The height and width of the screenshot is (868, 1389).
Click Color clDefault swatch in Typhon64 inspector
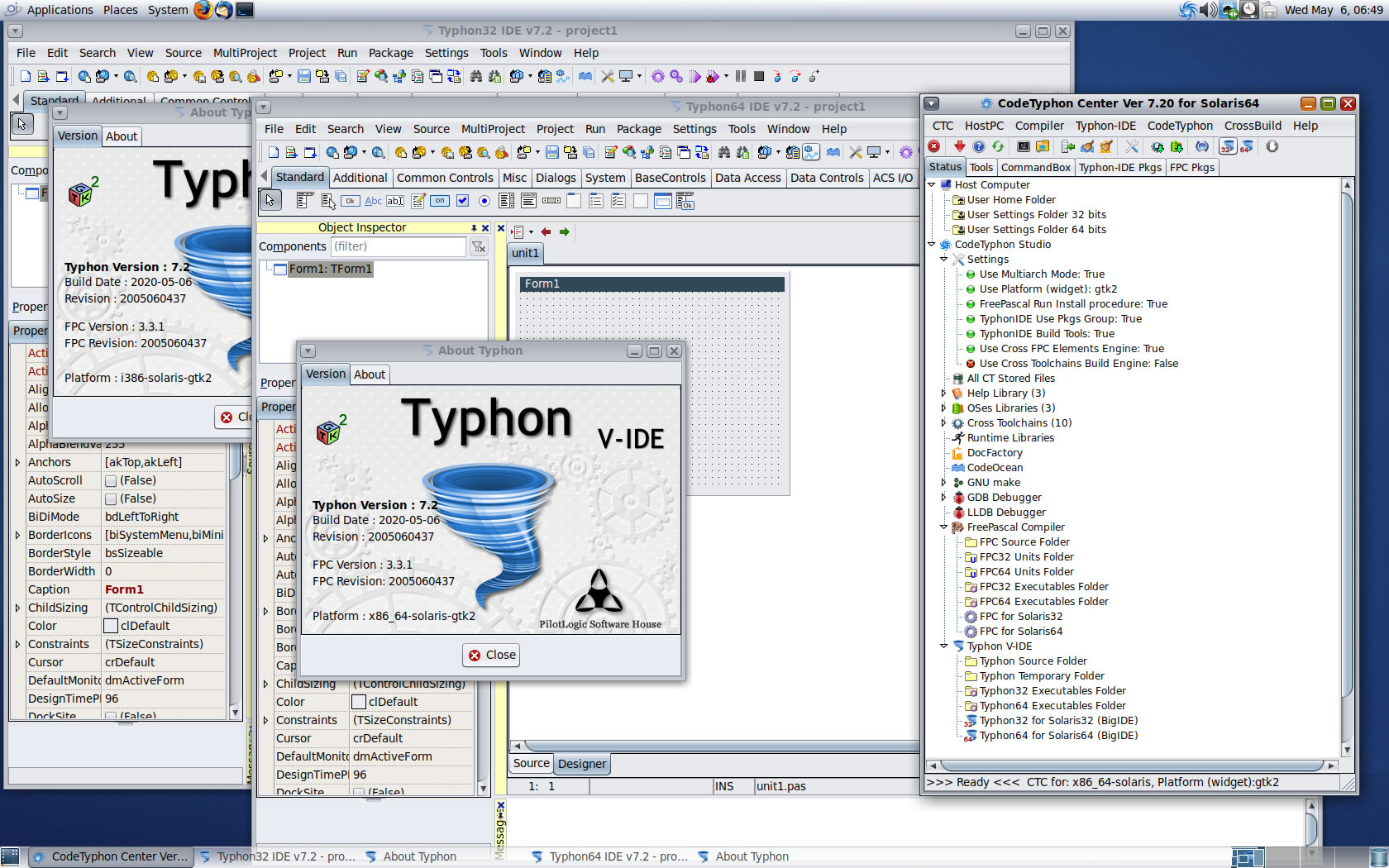click(x=359, y=702)
